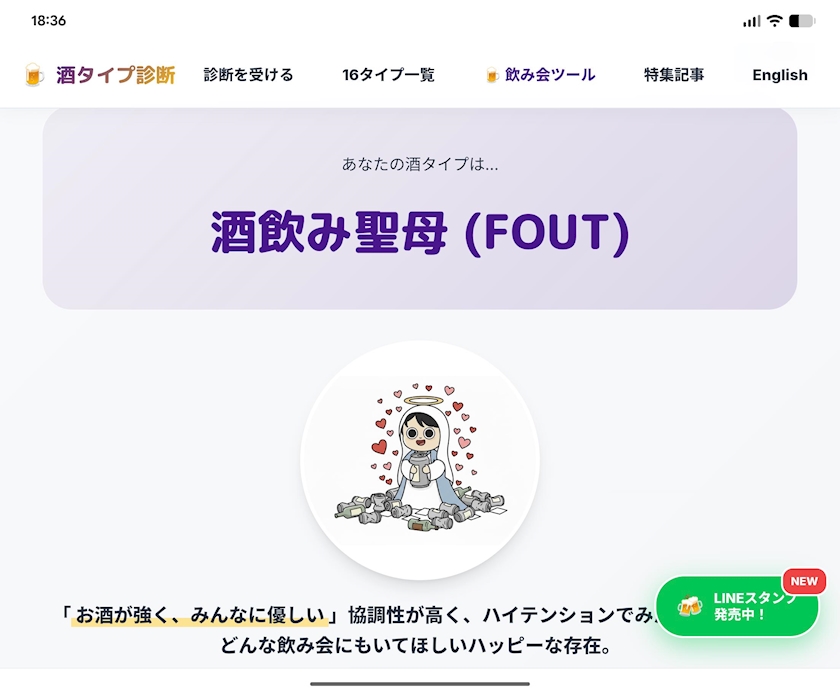The image size is (840, 700).
Task: Tap the 18:36 clock in status bar
Action: [x=49, y=20]
